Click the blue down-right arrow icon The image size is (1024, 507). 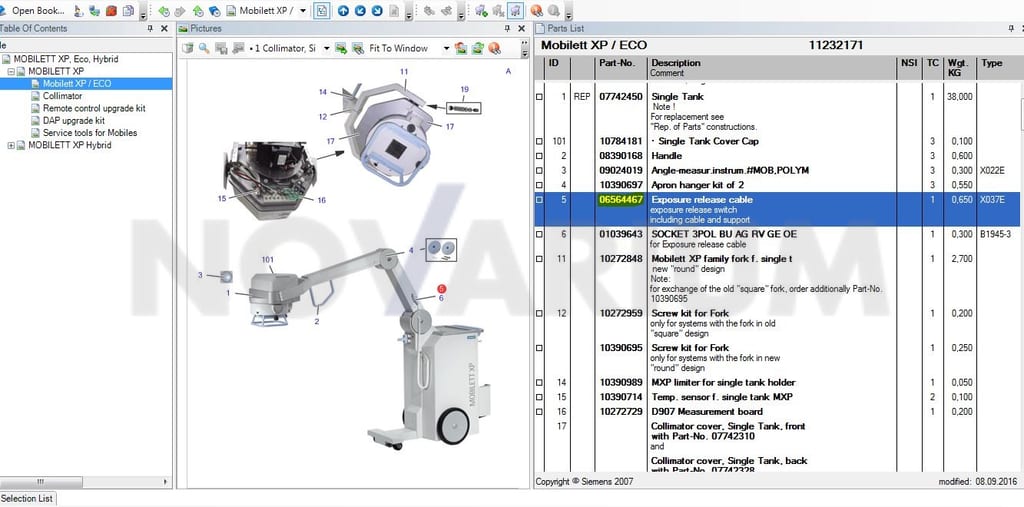(x=377, y=11)
